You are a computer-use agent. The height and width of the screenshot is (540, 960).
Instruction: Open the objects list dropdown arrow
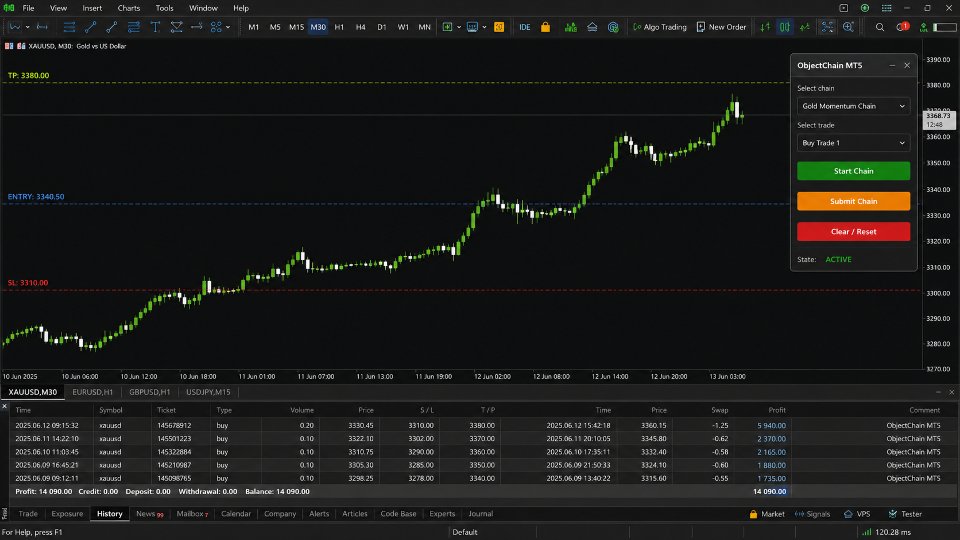(x=228, y=27)
